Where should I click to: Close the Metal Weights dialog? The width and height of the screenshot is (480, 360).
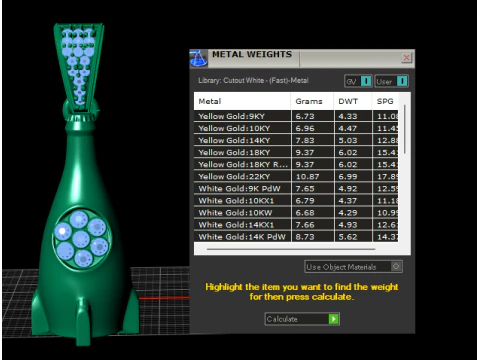pyautogui.click(x=406, y=58)
